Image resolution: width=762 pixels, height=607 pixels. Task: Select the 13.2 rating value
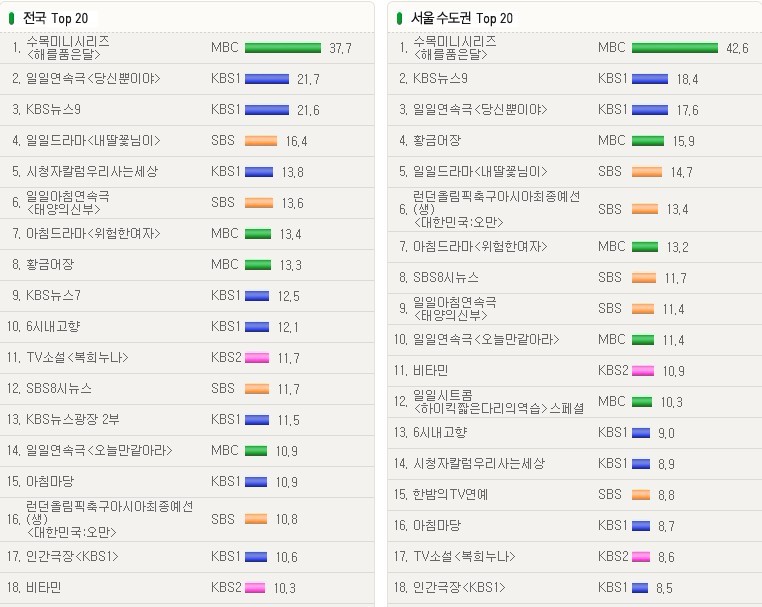[677, 247]
